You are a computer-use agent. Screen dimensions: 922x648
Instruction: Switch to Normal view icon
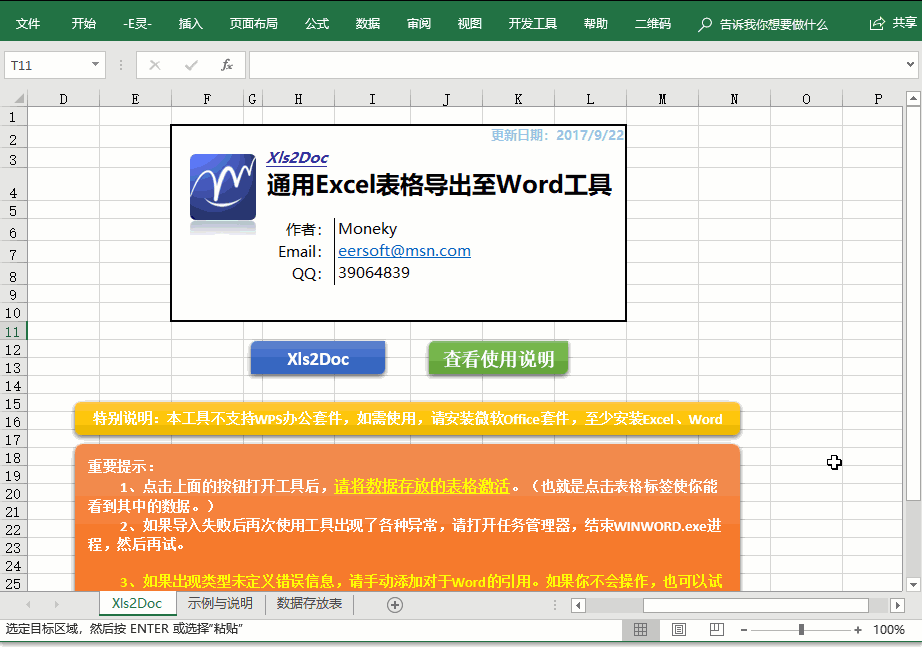pos(640,630)
